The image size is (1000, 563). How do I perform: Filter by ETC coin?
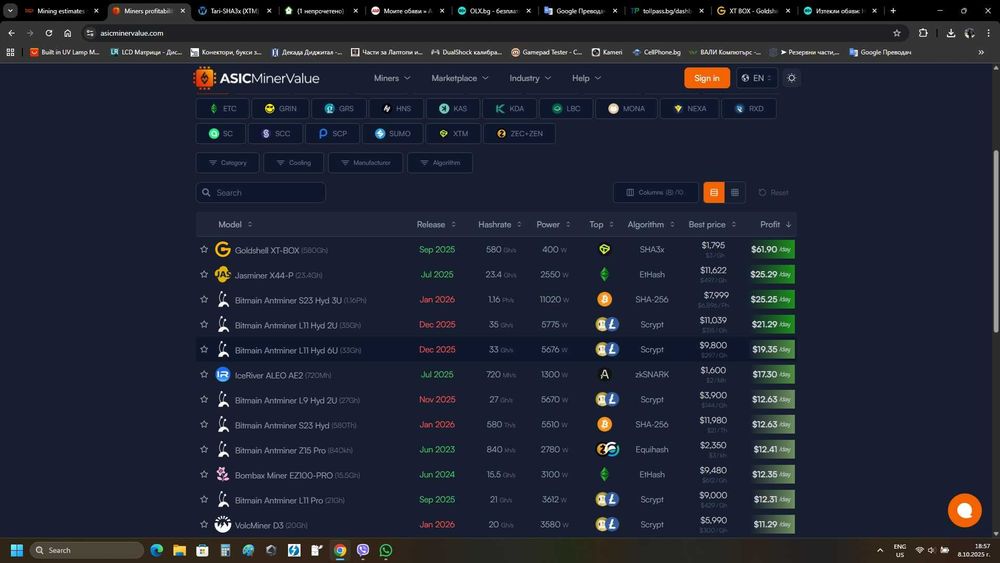tap(223, 108)
